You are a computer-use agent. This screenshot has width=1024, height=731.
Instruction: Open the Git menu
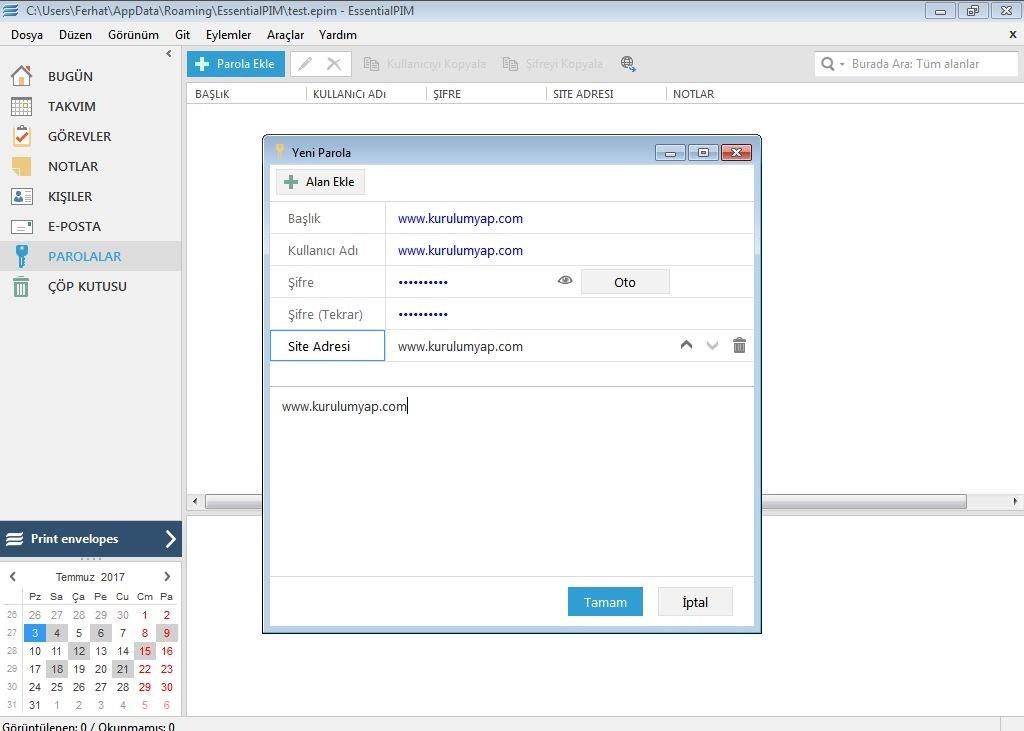click(182, 35)
